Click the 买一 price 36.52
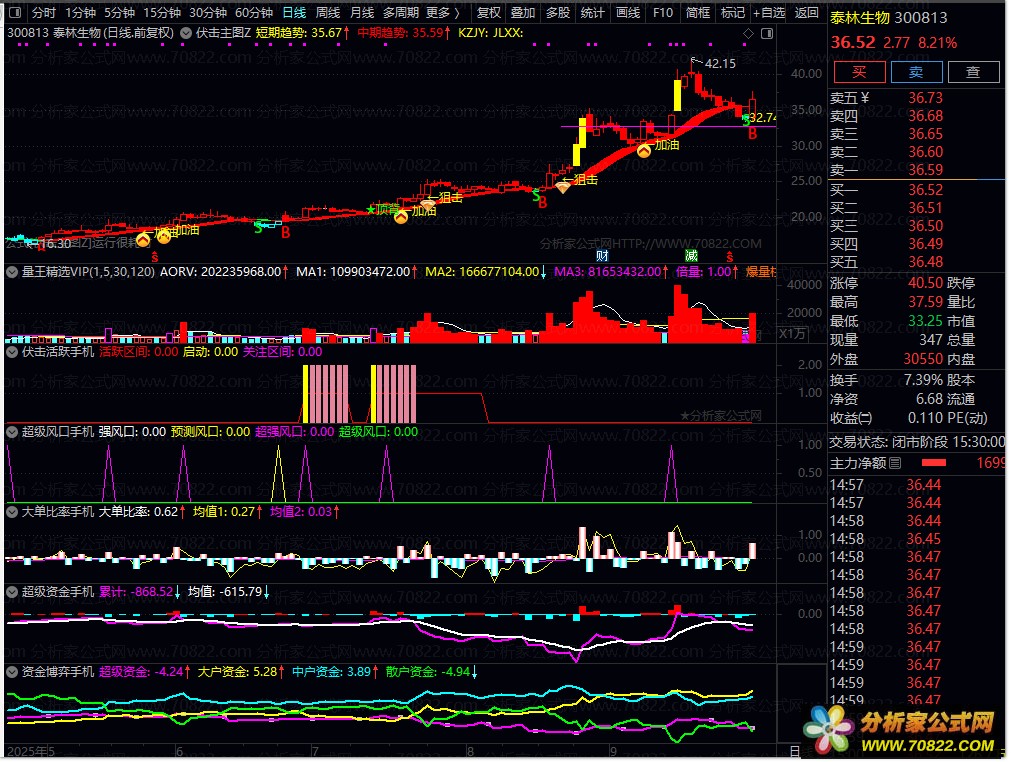Screen dimensions: 1011x762 (x=925, y=190)
